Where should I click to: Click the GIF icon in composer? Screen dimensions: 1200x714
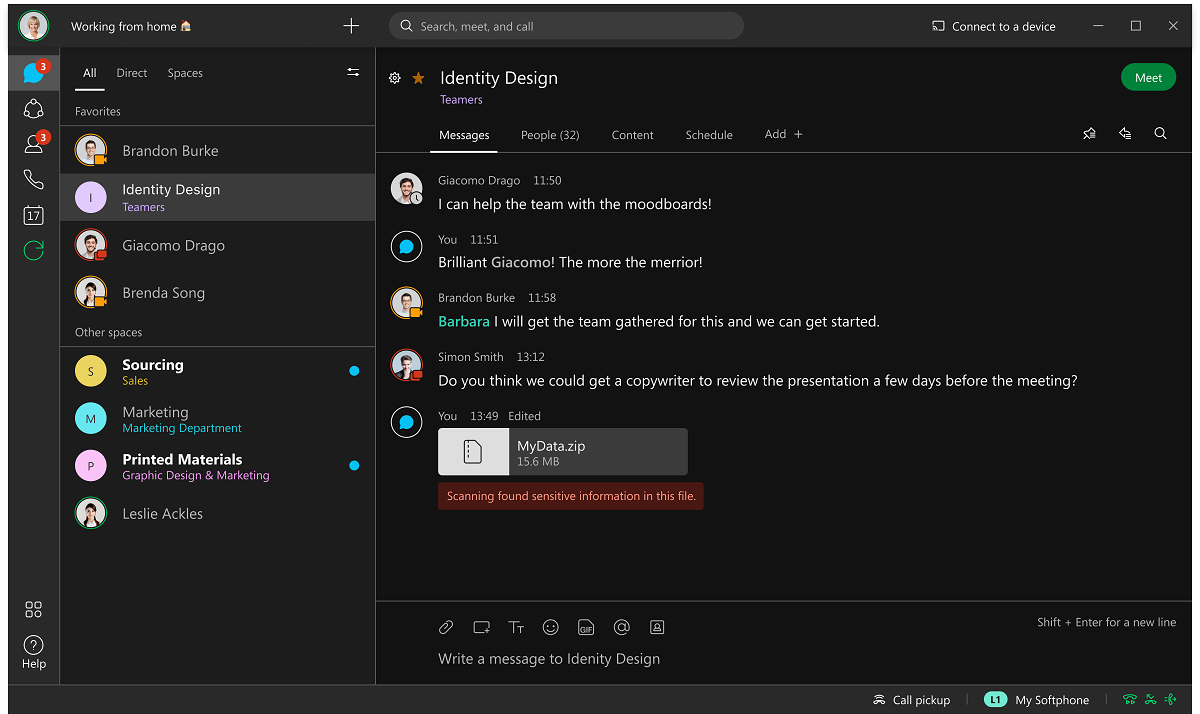click(586, 627)
